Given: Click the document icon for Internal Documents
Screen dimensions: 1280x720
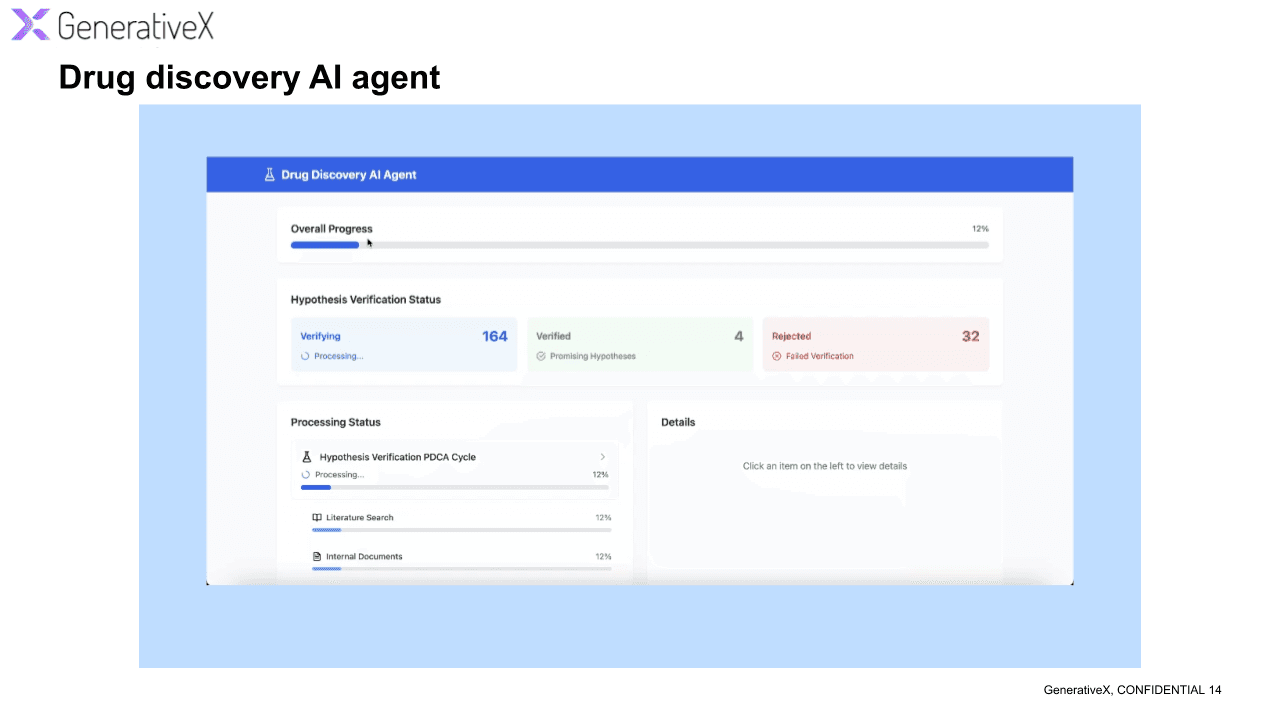Looking at the screenshot, I should [317, 557].
